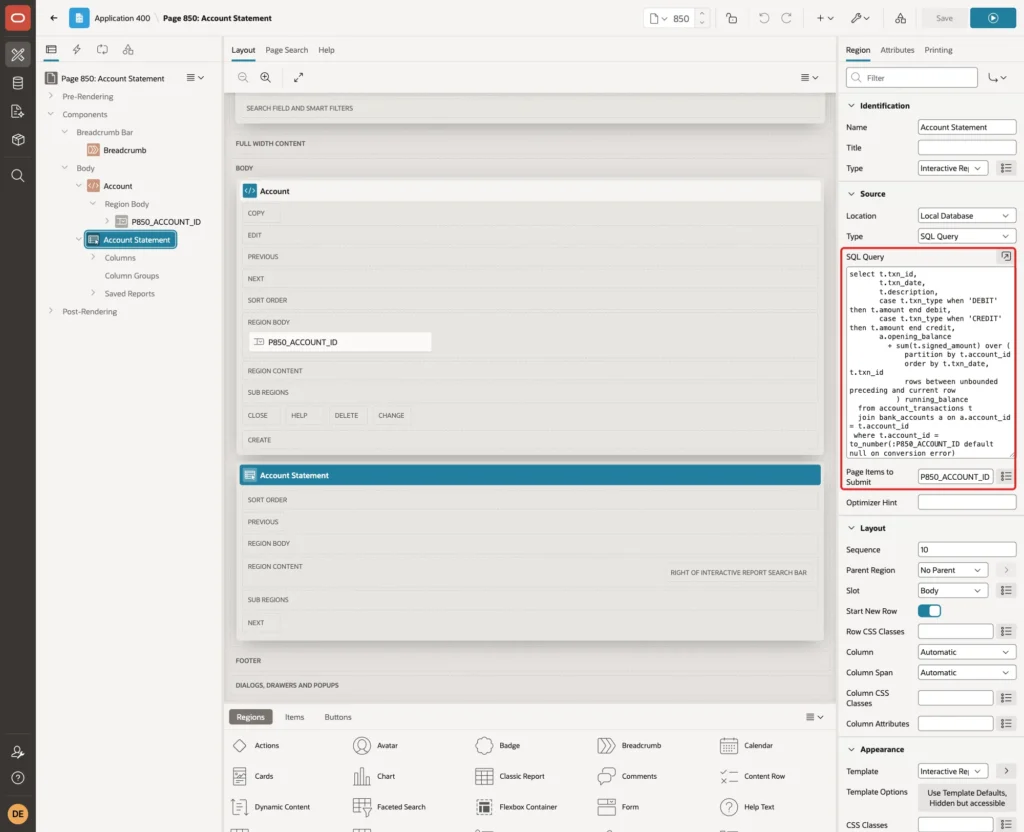Image resolution: width=1024 pixels, height=832 pixels.
Task: Expand the Columns tree node
Action: pos(93,257)
